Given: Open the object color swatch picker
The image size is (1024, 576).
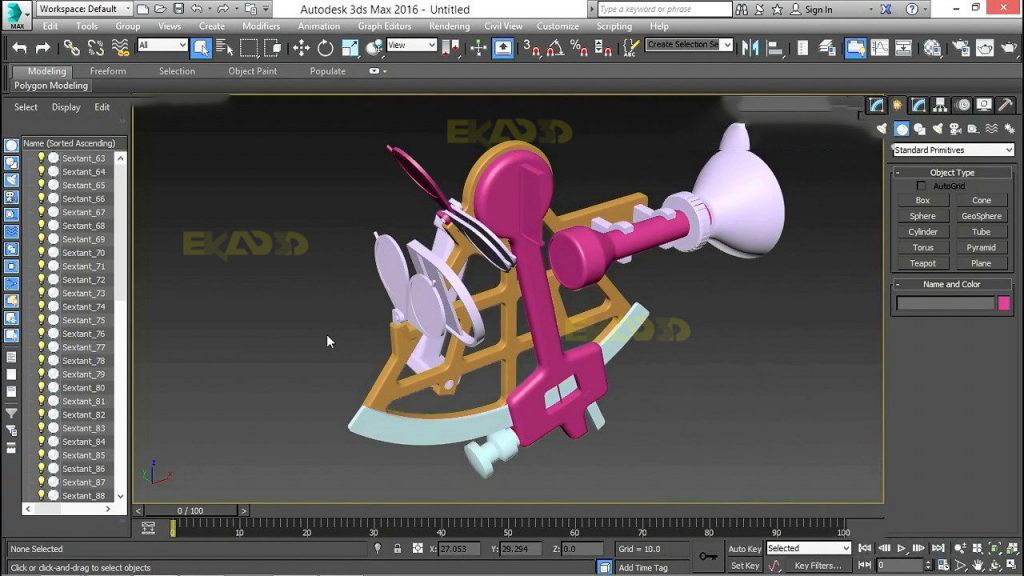Looking at the screenshot, I should coord(1003,302).
